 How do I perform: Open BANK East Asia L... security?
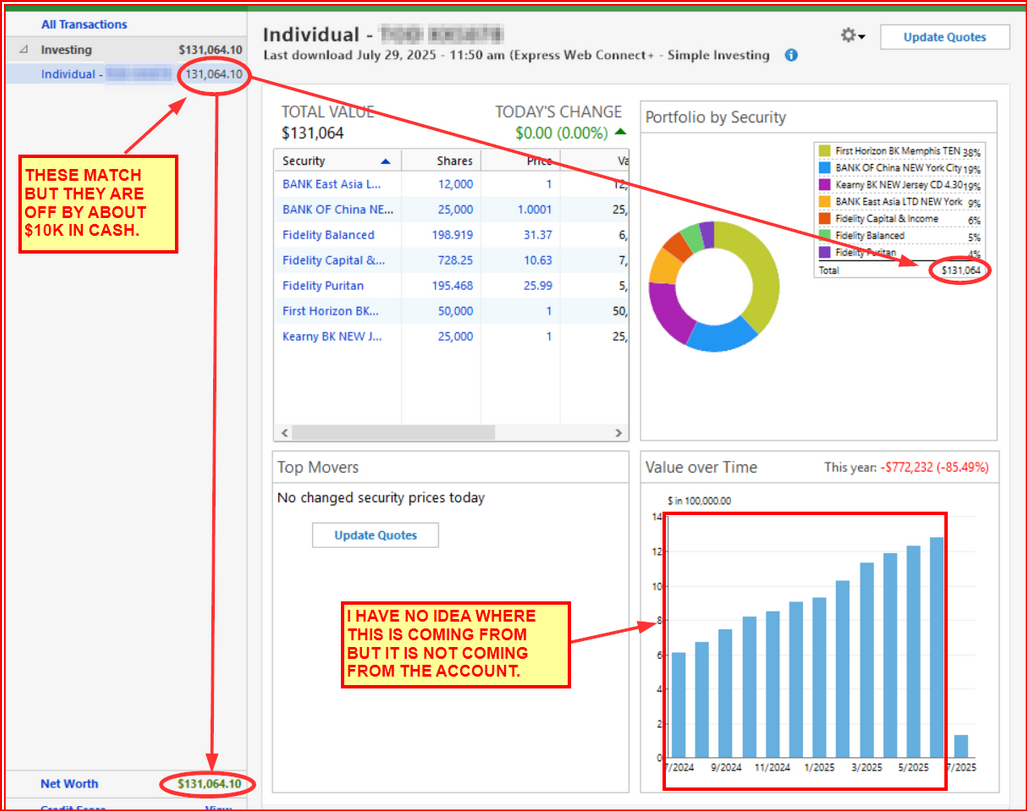pyautogui.click(x=331, y=184)
